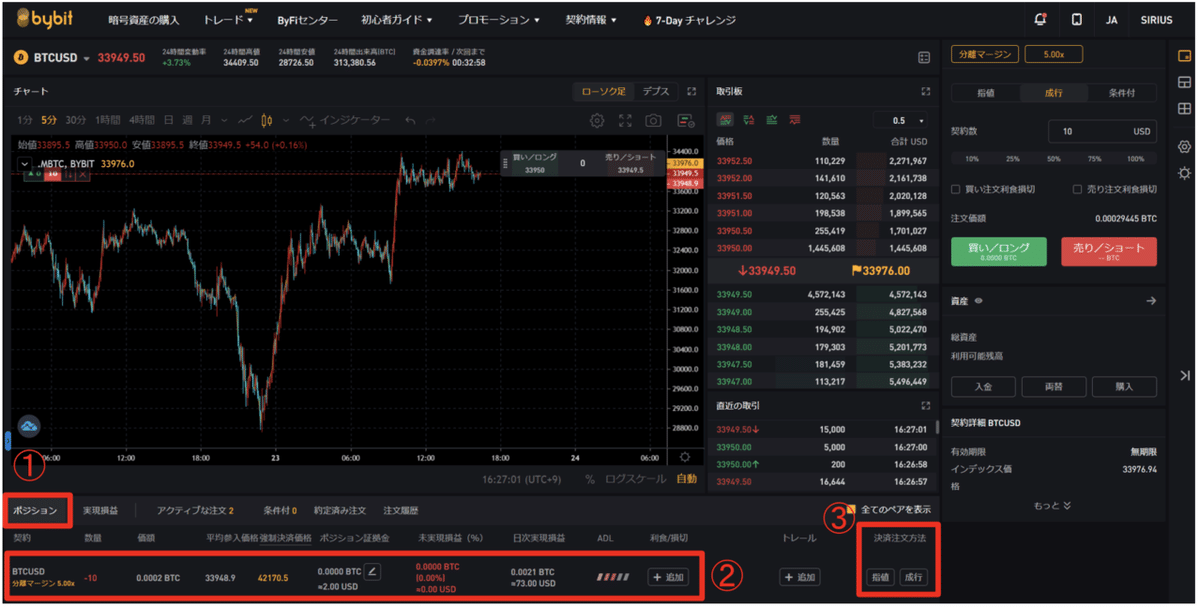
Task: Click the 入金 deposit button
Action: point(983,386)
